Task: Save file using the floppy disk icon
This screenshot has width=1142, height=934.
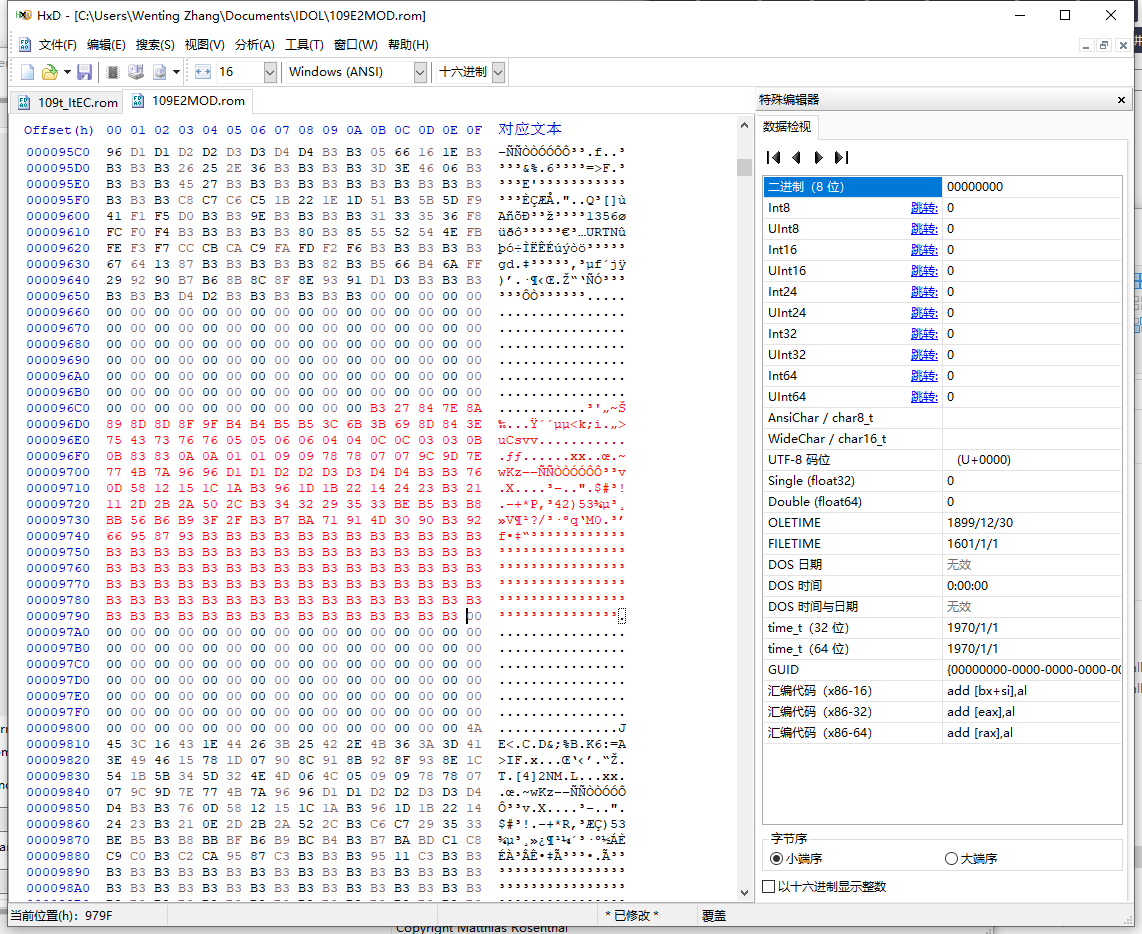Action: click(84, 72)
